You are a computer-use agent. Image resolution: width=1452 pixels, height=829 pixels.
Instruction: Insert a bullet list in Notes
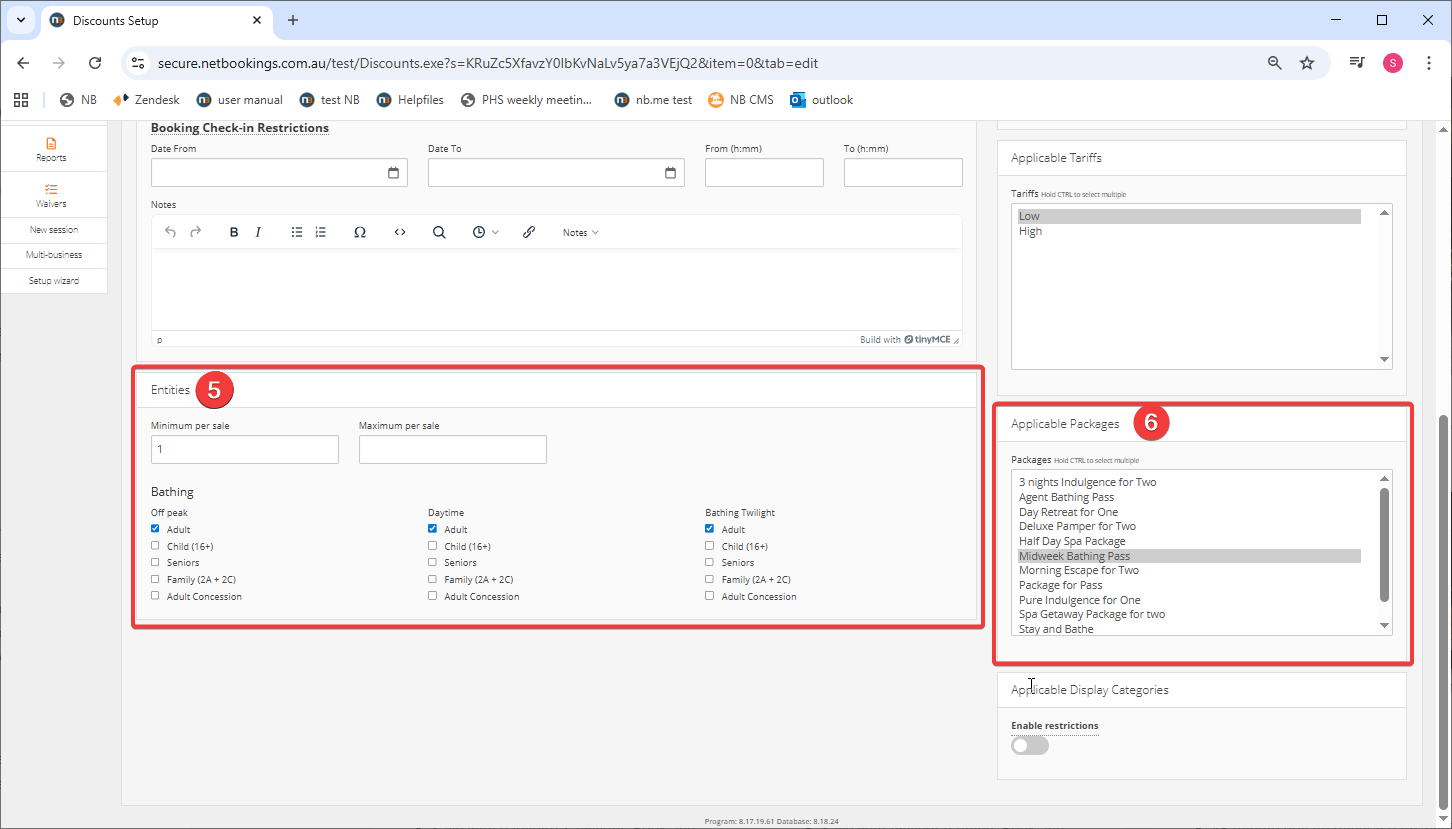coord(297,232)
